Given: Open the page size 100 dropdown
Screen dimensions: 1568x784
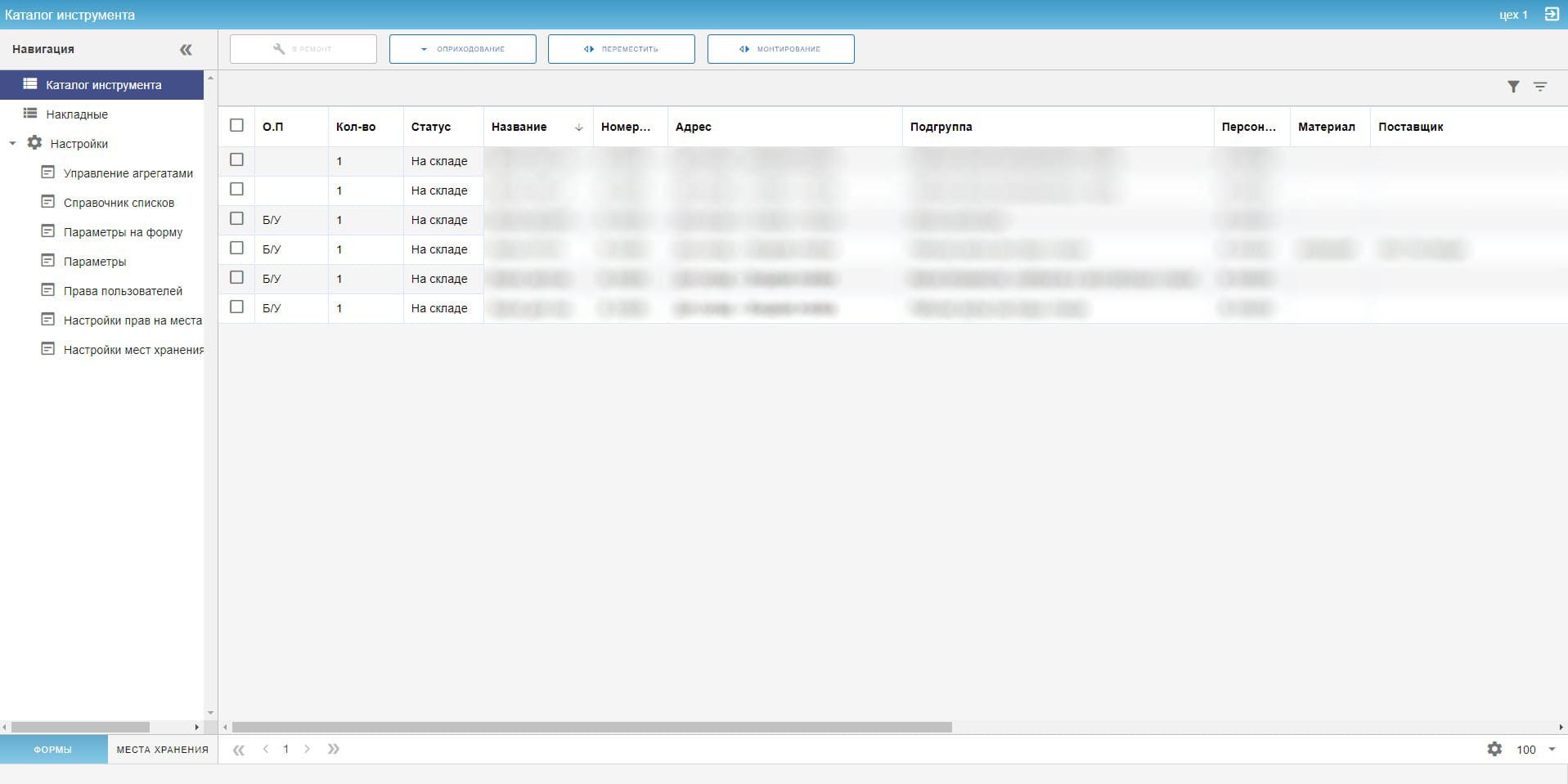Looking at the screenshot, I should click(x=1551, y=749).
